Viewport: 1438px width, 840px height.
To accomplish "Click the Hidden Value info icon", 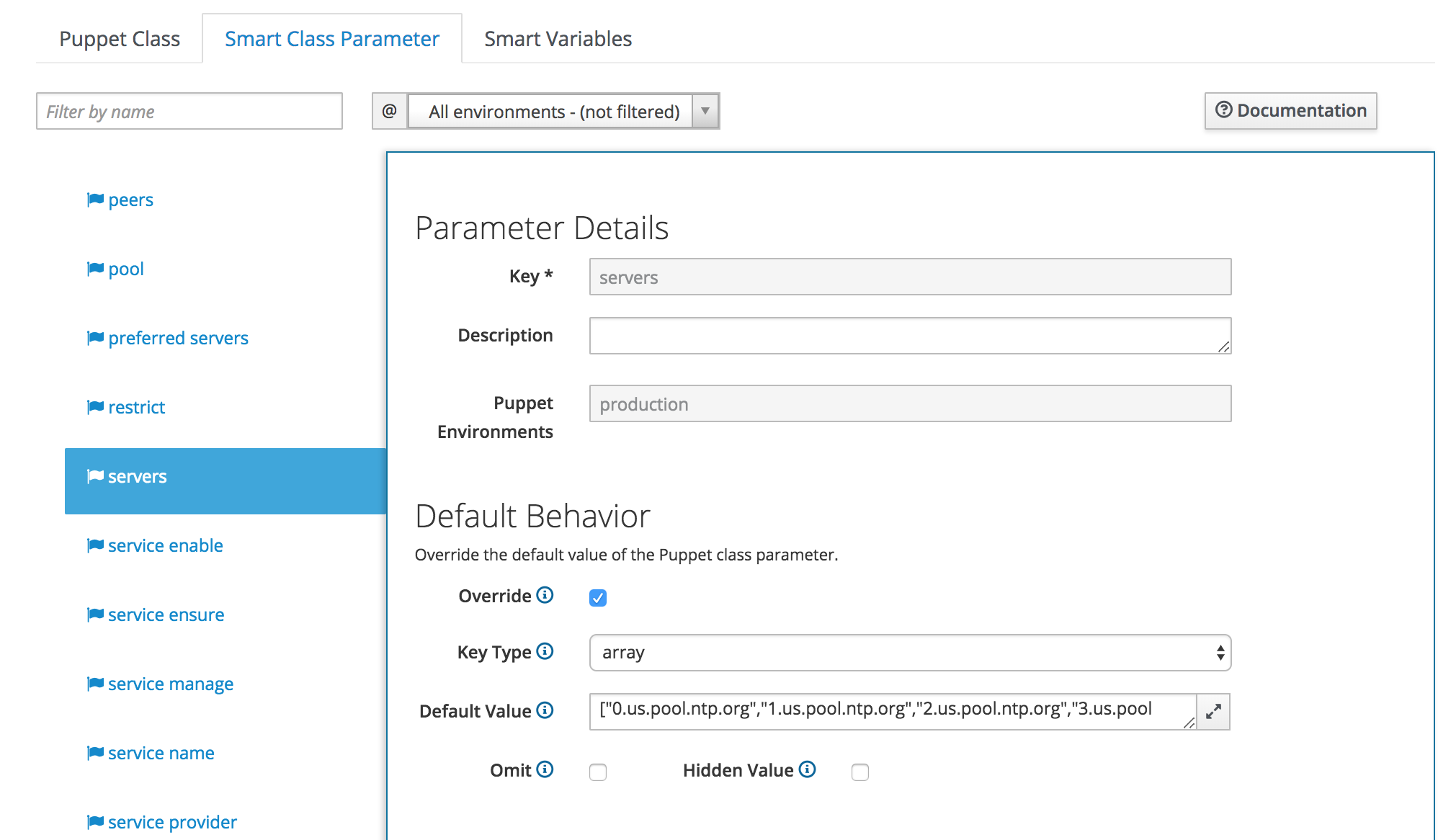I will [808, 769].
